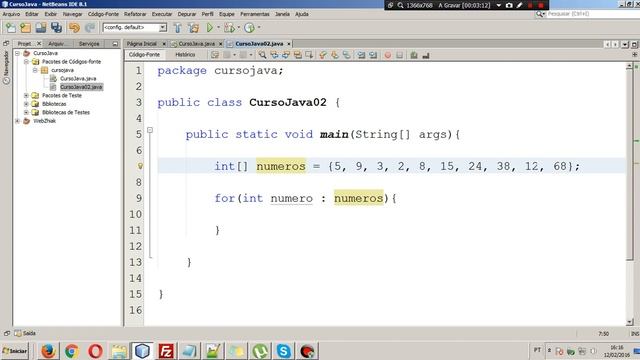Open the Editar menu

click(x=32, y=14)
